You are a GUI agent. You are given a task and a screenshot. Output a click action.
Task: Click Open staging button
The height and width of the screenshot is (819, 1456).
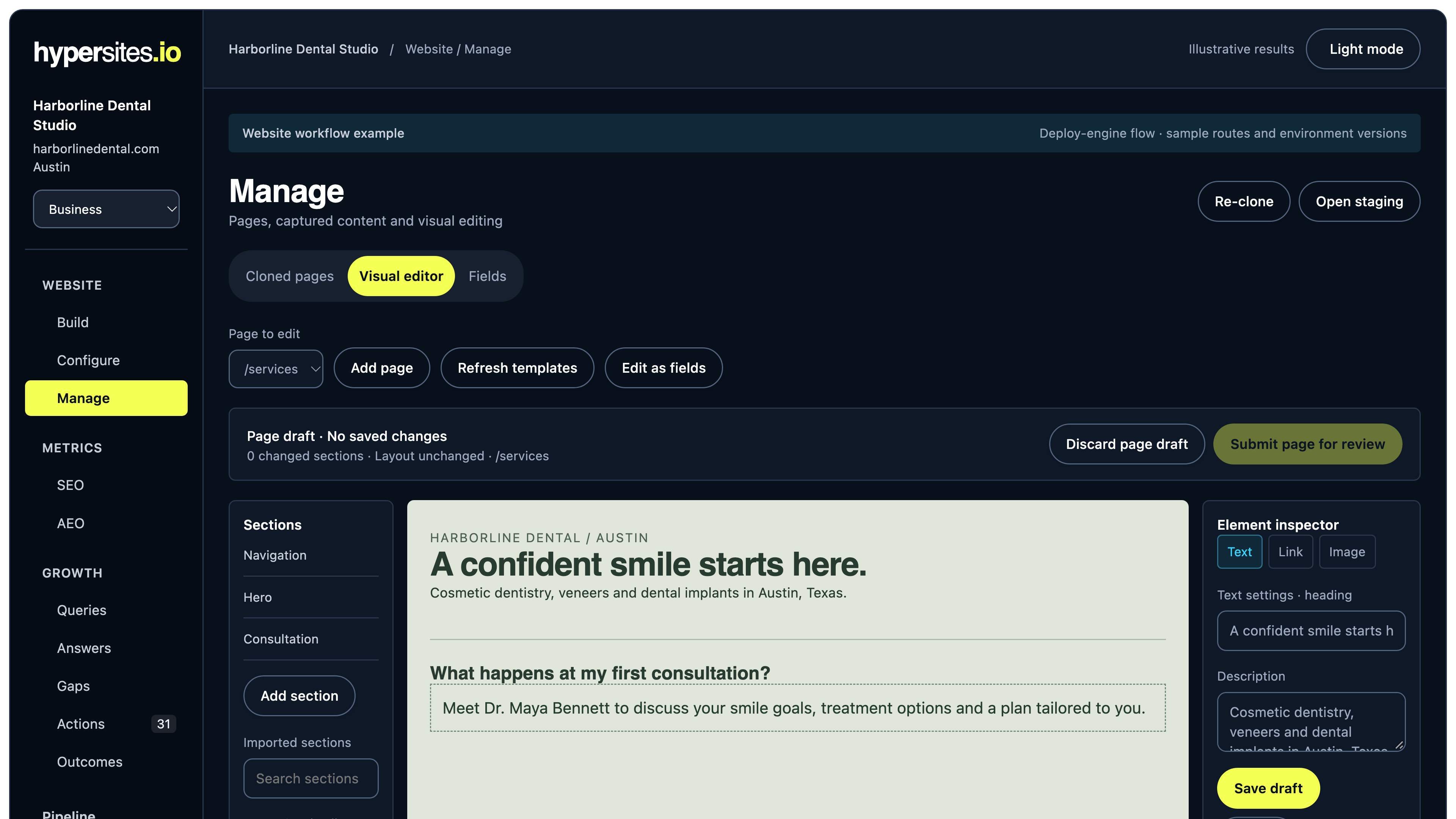pos(1359,201)
